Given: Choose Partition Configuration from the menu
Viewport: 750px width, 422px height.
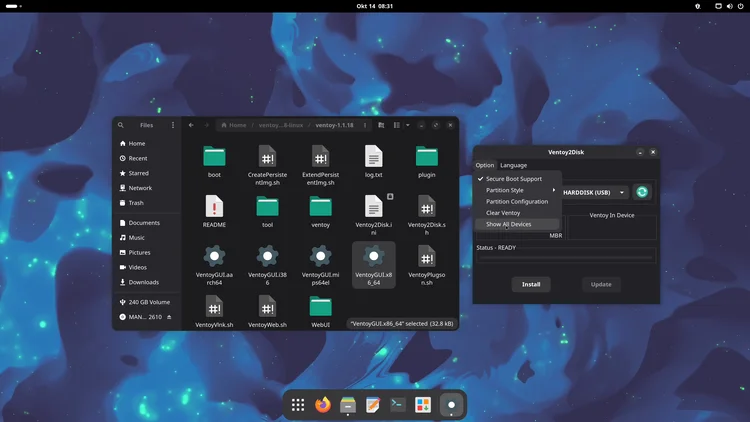Looking at the screenshot, I should pyautogui.click(x=517, y=201).
